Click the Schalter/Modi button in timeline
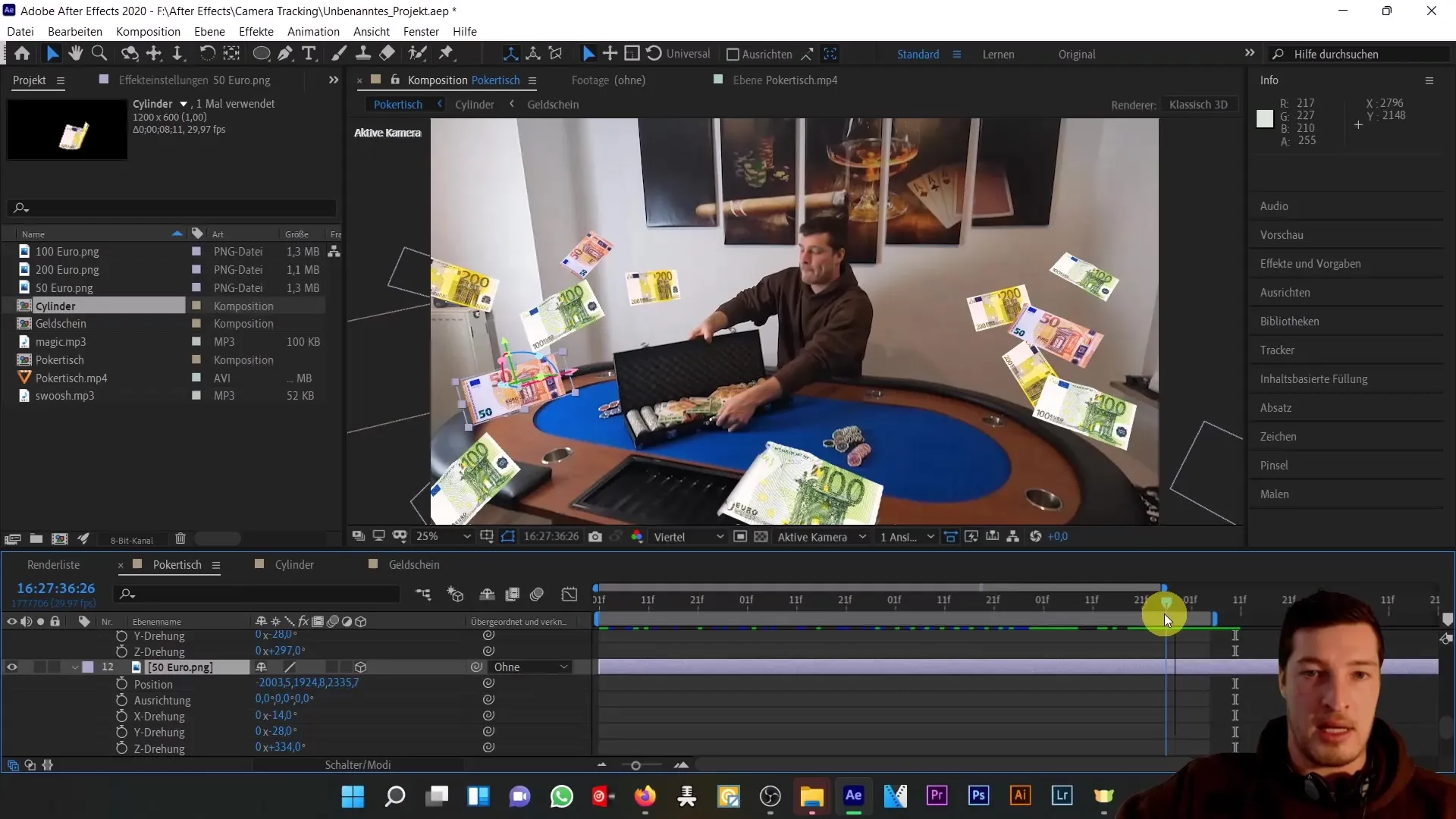Image resolution: width=1456 pixels, height=819 pixels. [x=358, y=764]
